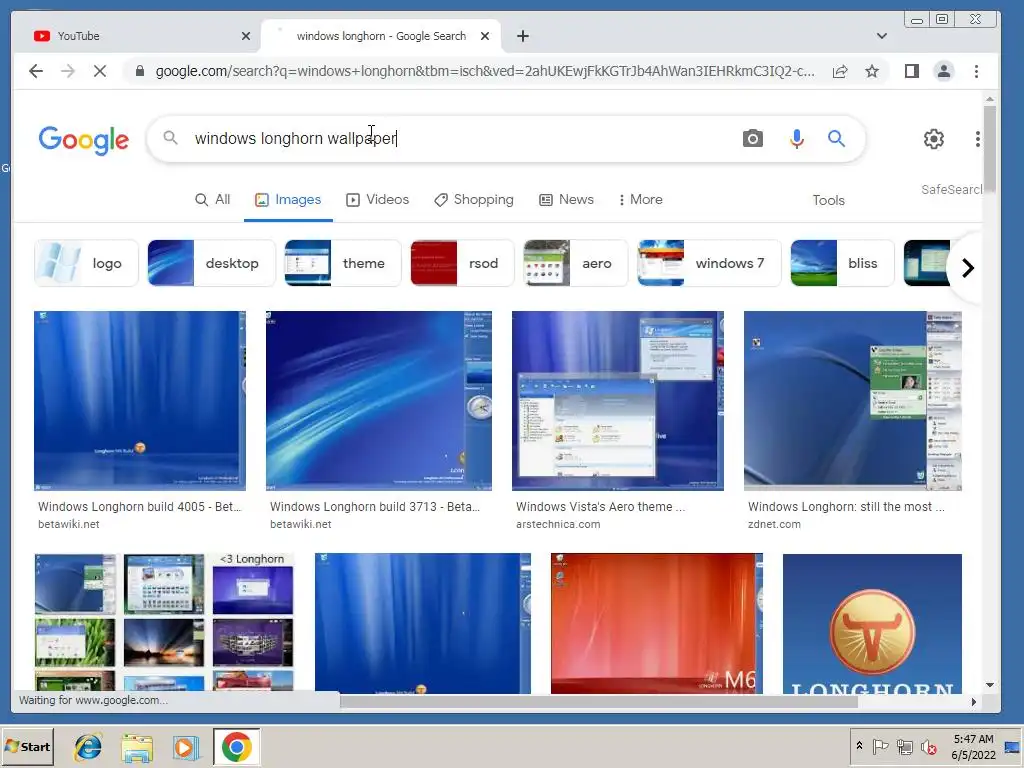Image resolution: width=1024 pixels, height=768 pixels.
Task: Show more filter chips arrow
Action: (x=968, y=267)
